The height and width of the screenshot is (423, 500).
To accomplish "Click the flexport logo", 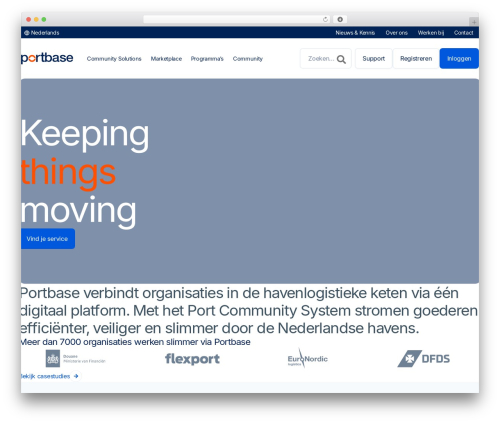I will point(192,359).
